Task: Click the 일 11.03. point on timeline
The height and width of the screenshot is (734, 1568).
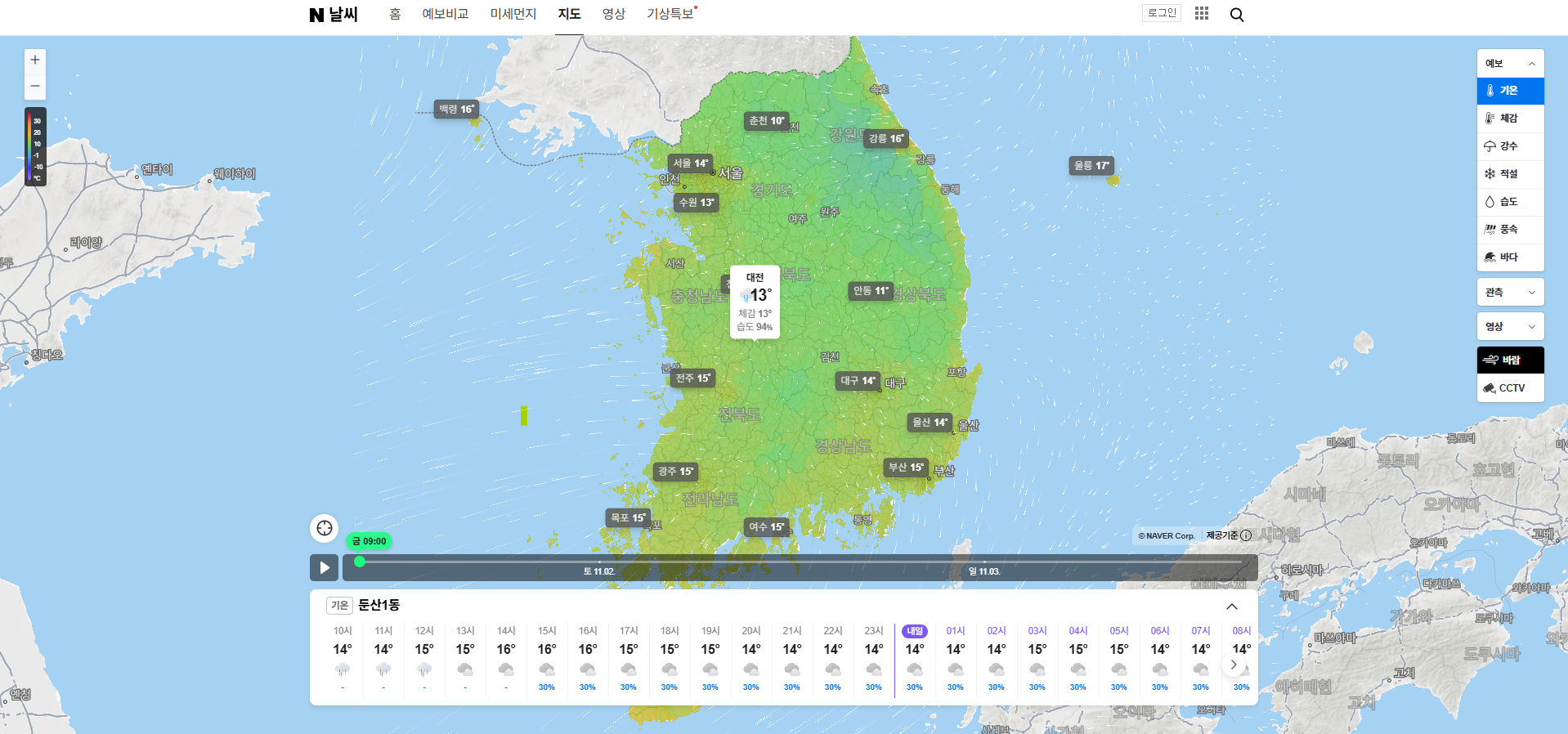Action: point(983,571)
